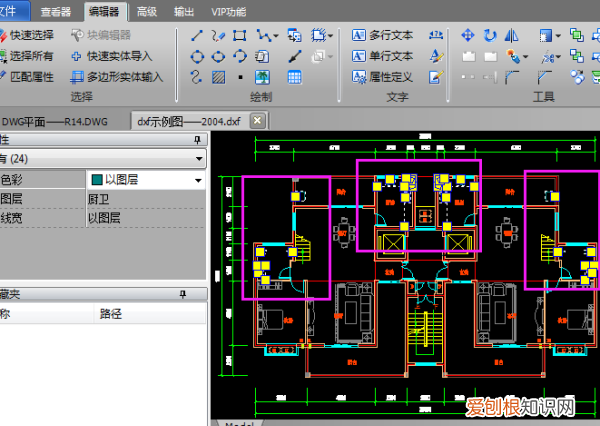Click the 线宽 value 以图层 field
Screen dimensions: 600x426
pos(146,218)
